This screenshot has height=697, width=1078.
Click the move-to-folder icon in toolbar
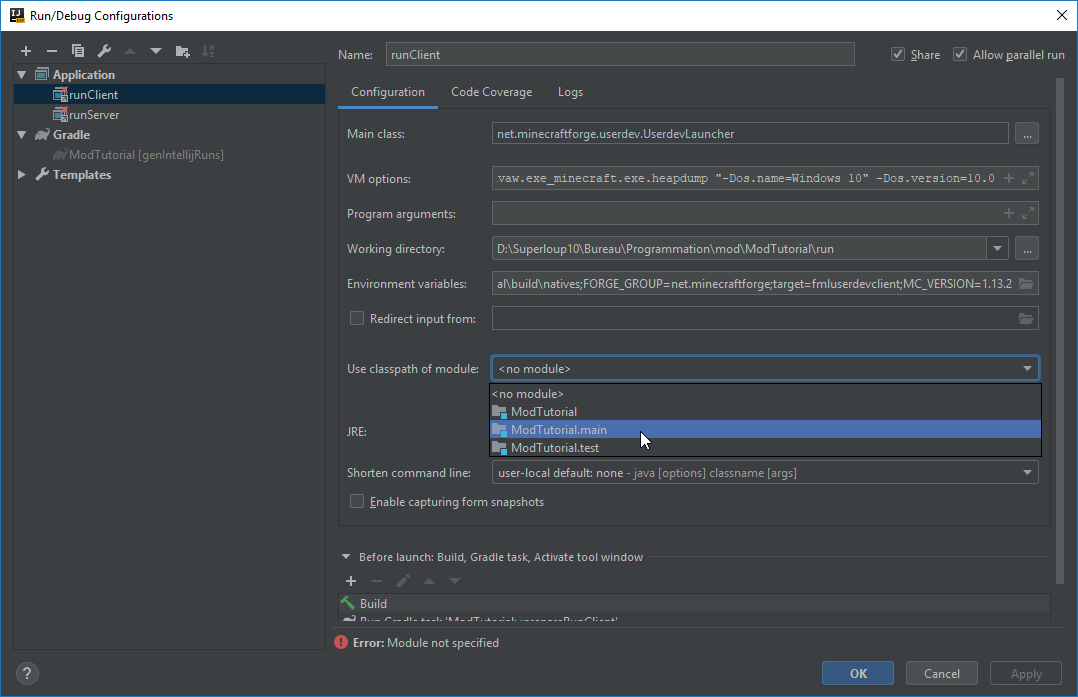click(182, 51)
